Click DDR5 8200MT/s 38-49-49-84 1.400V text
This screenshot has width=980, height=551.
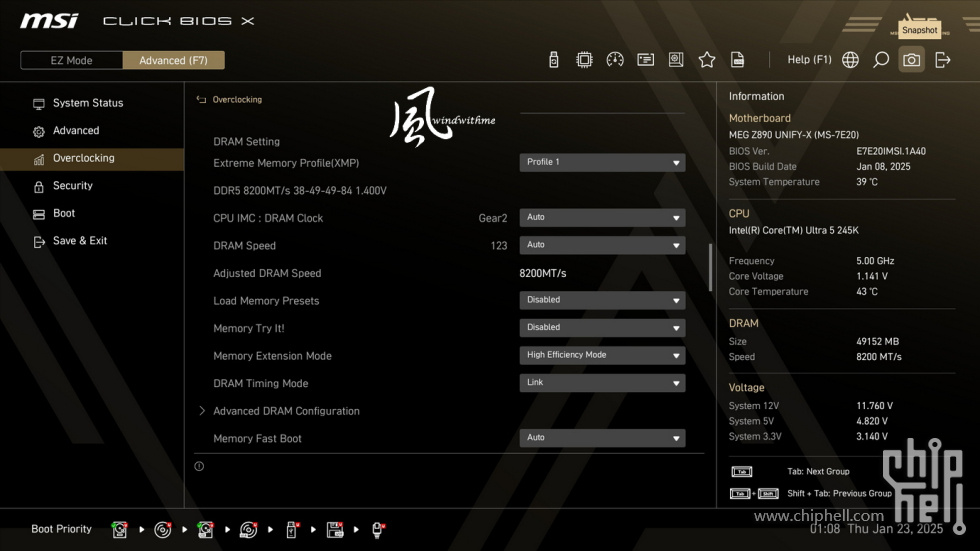[x=300, y=191]
